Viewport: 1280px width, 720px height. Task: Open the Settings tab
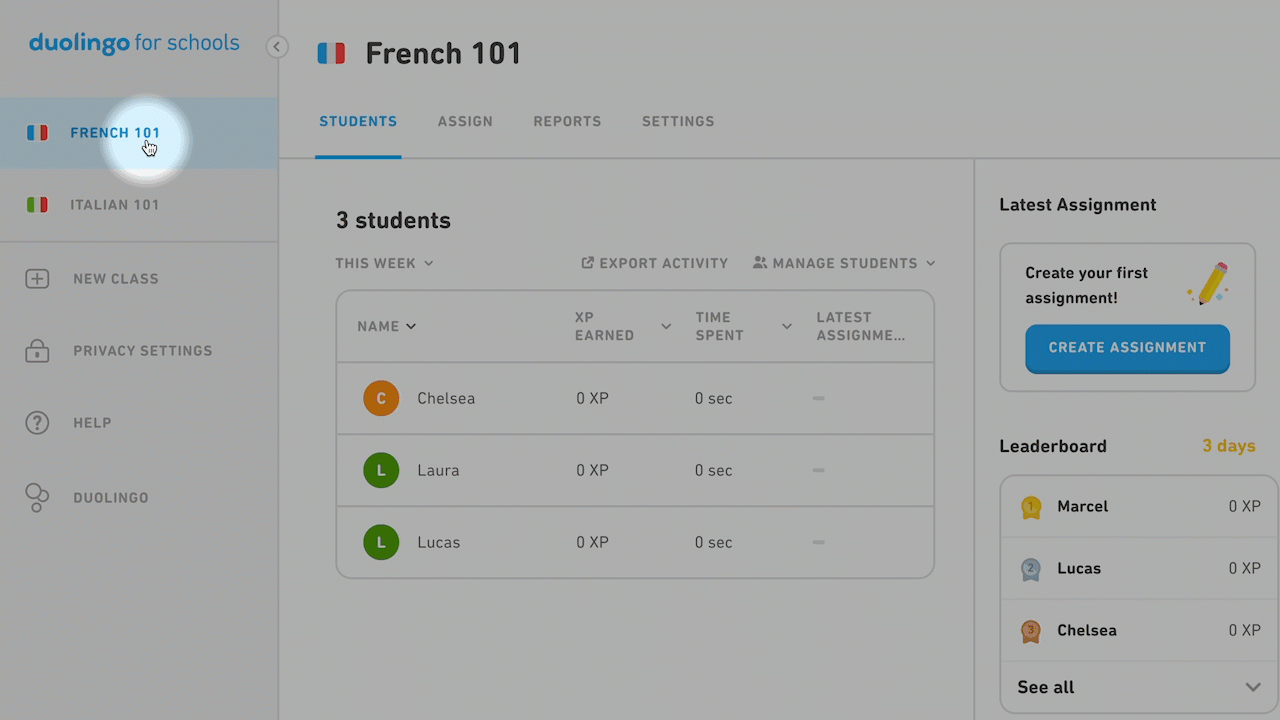click(678, 121)
